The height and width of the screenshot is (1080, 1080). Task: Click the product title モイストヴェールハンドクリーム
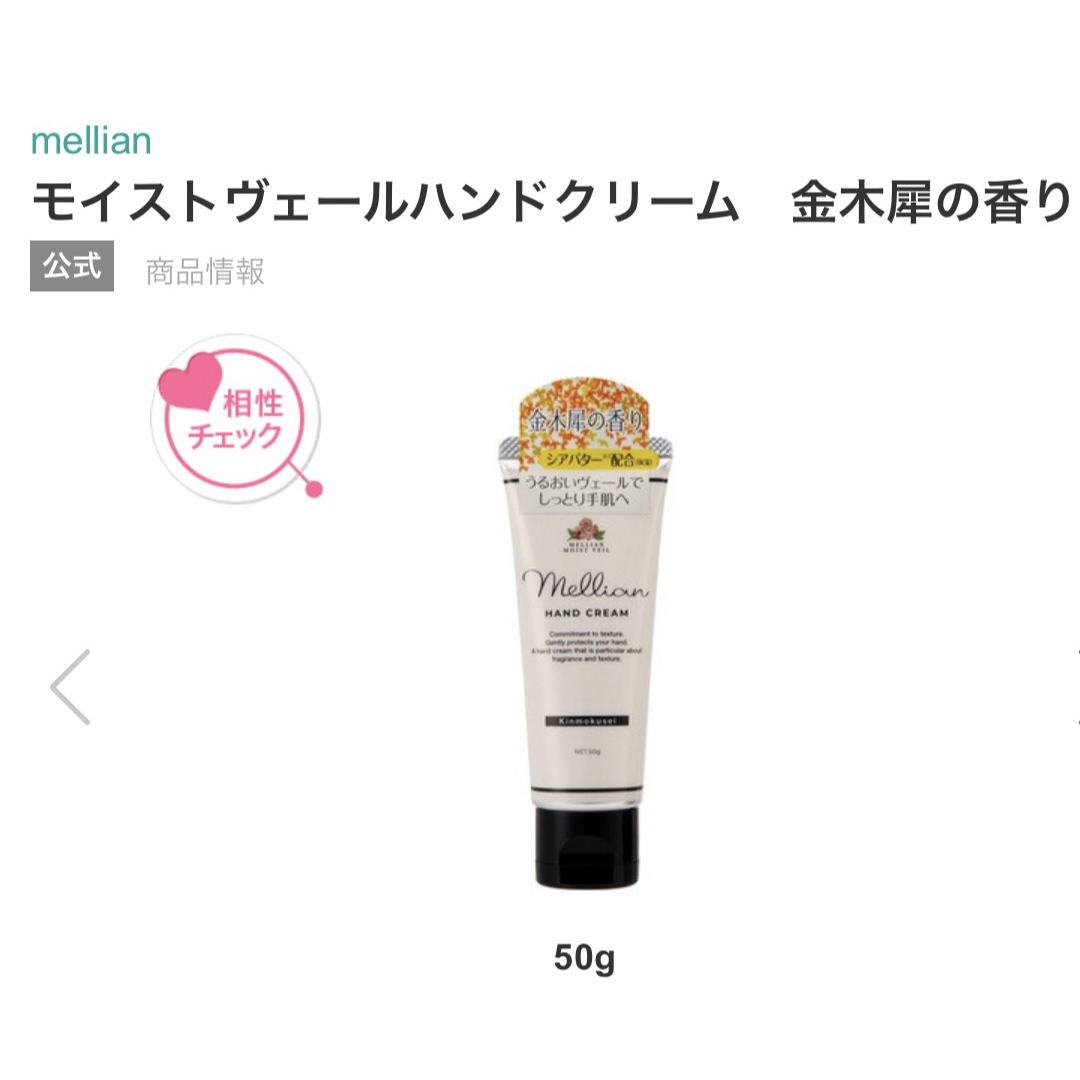[385, 202]
